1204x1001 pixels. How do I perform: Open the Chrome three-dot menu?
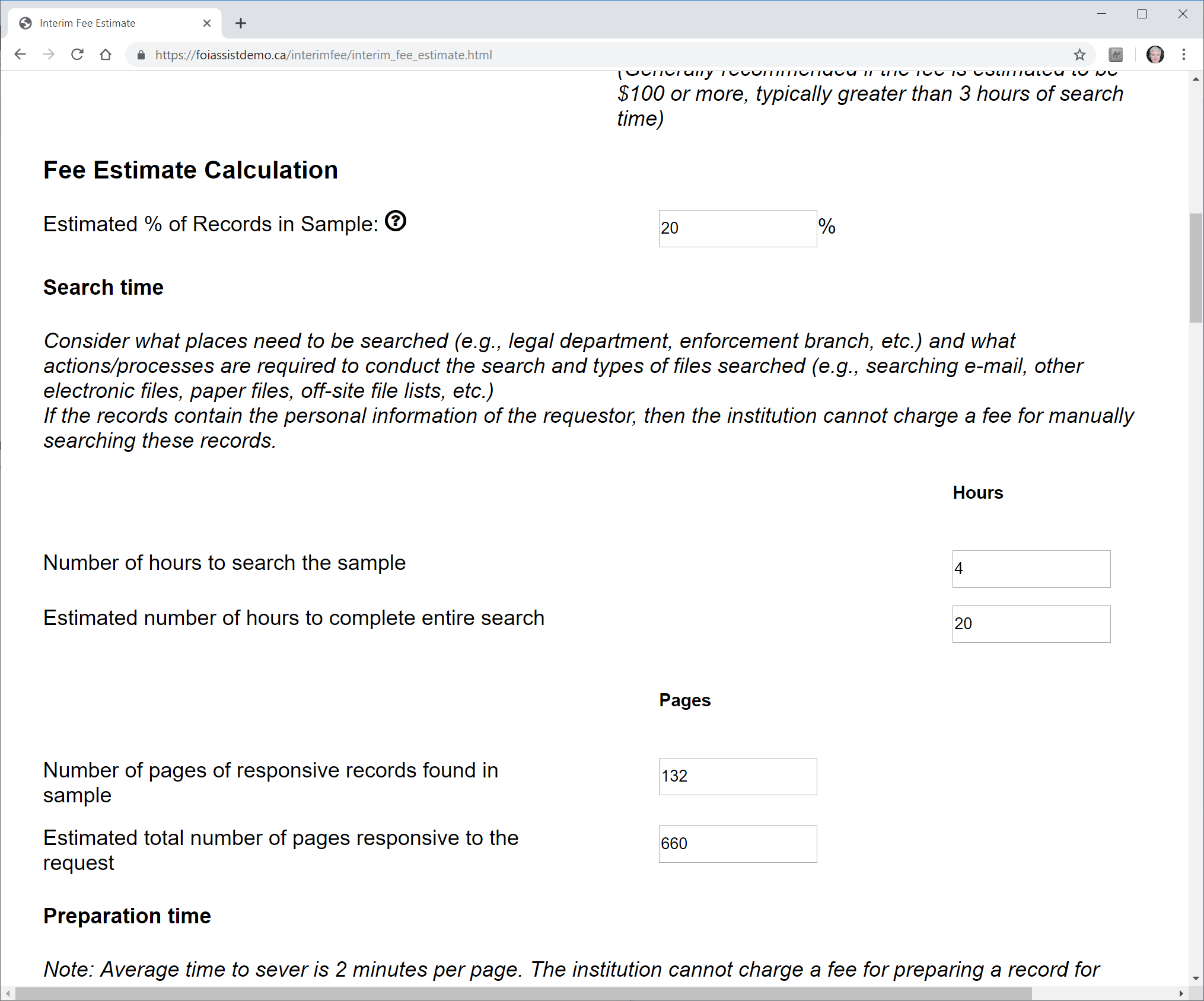1184,55
